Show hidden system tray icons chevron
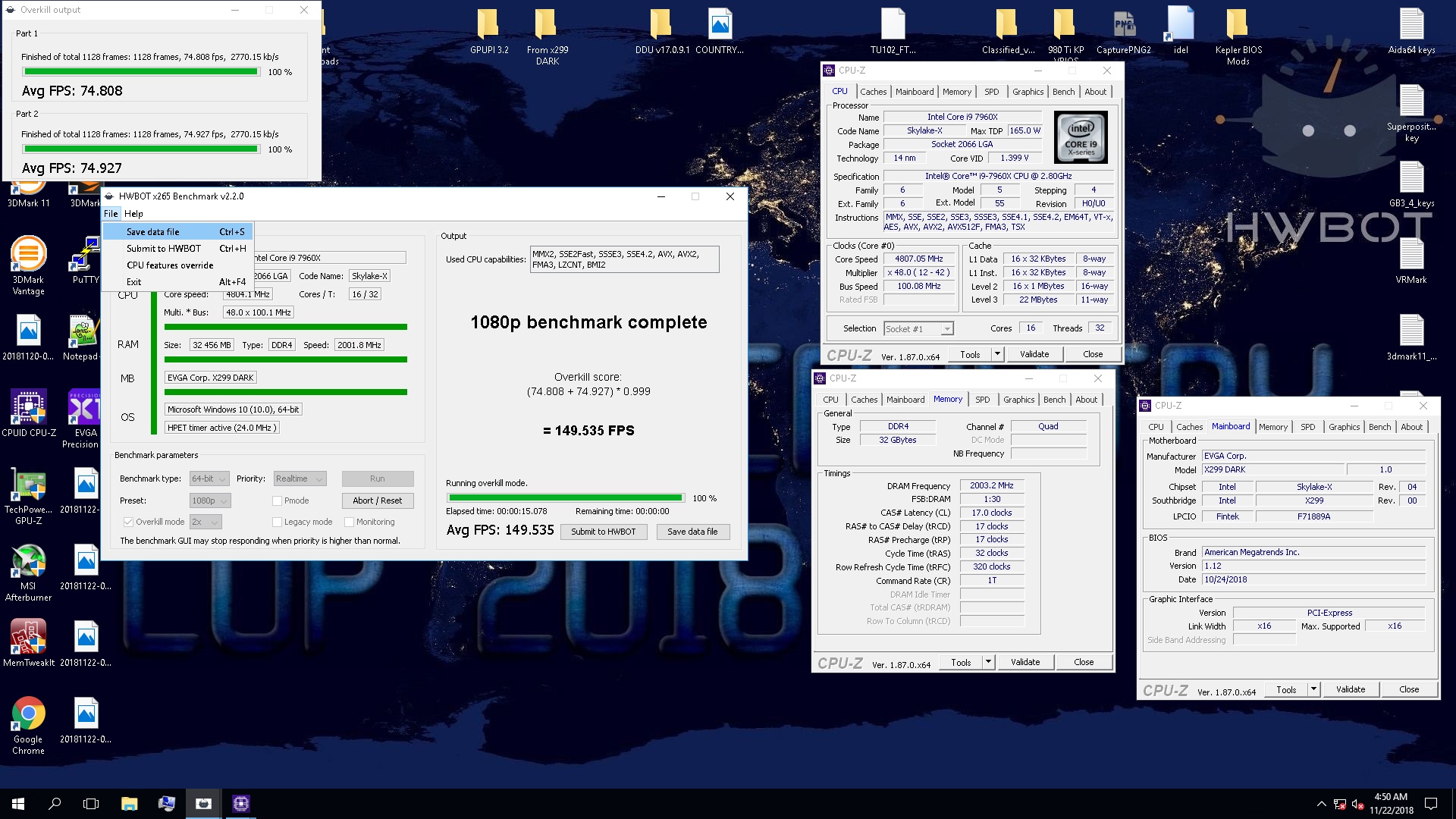 point(1321,804)
